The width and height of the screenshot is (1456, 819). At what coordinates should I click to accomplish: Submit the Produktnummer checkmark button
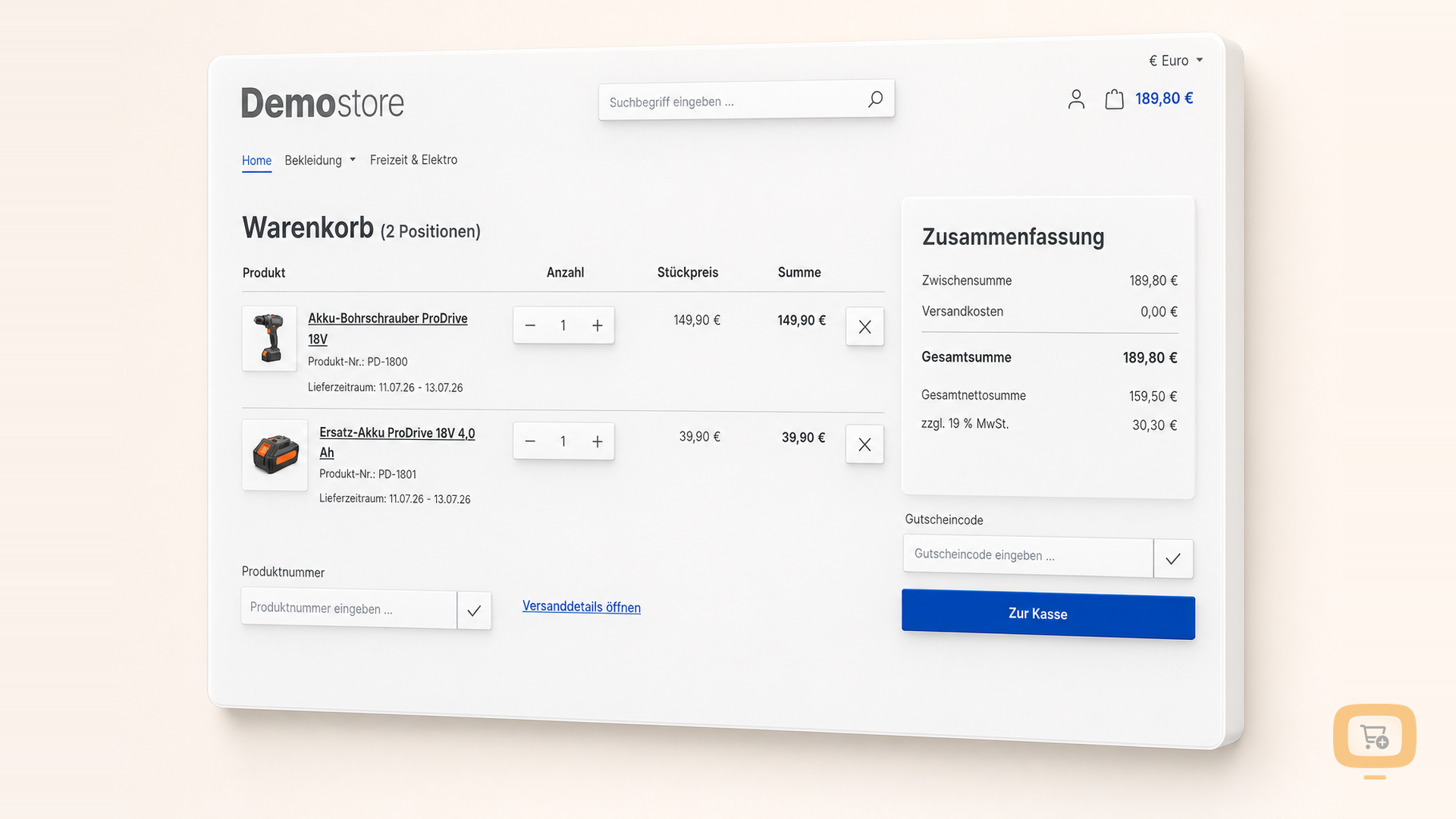coord(474,610)
